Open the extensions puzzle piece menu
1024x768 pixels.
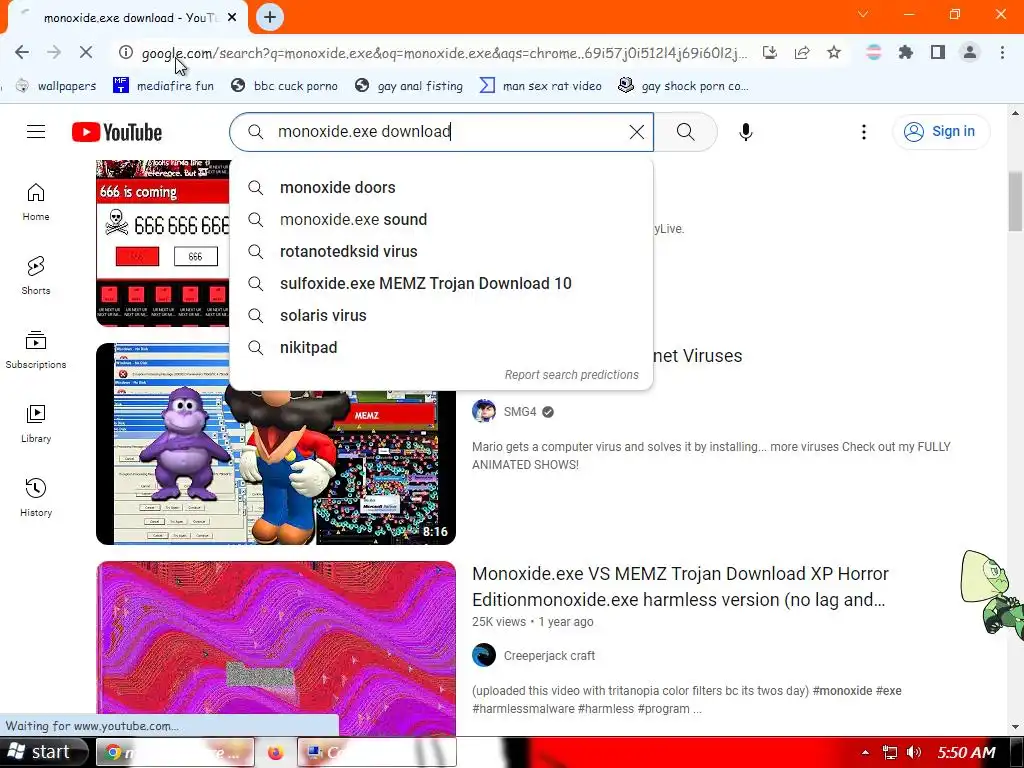pyautogui.click(x=906, y=52)
